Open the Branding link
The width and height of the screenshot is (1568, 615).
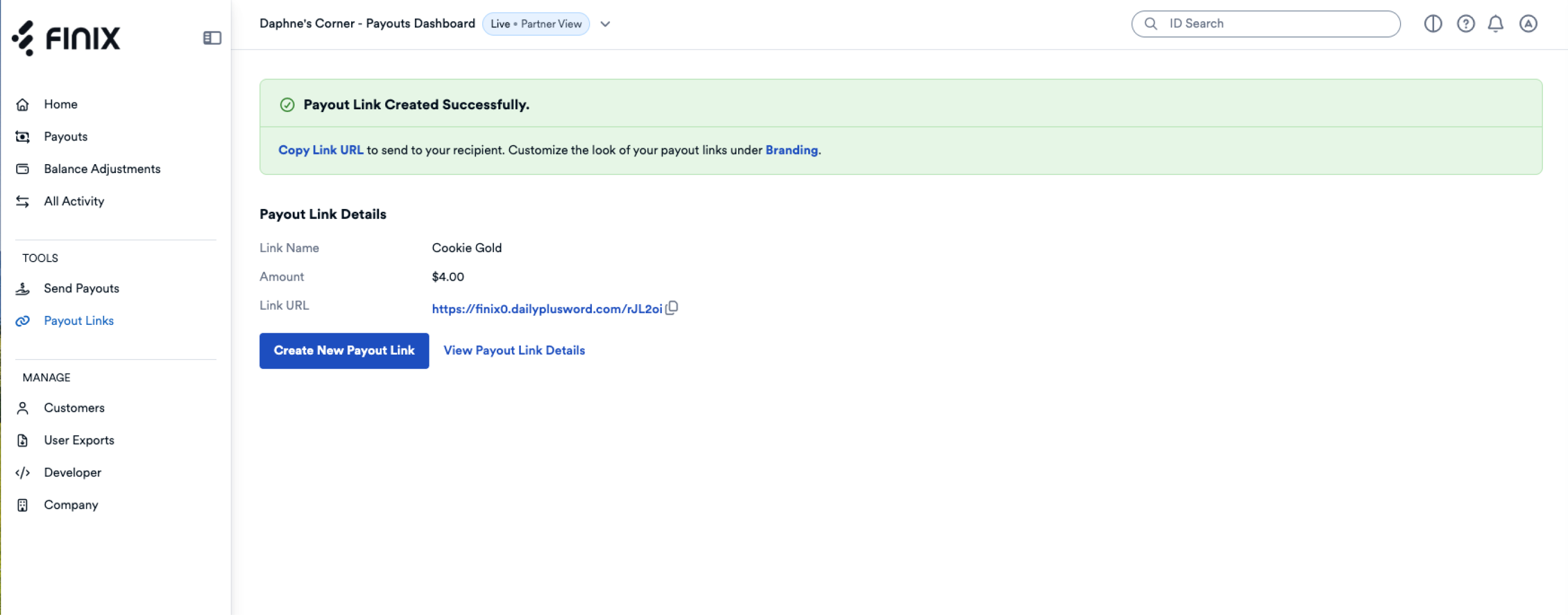[x=791, y=150]
